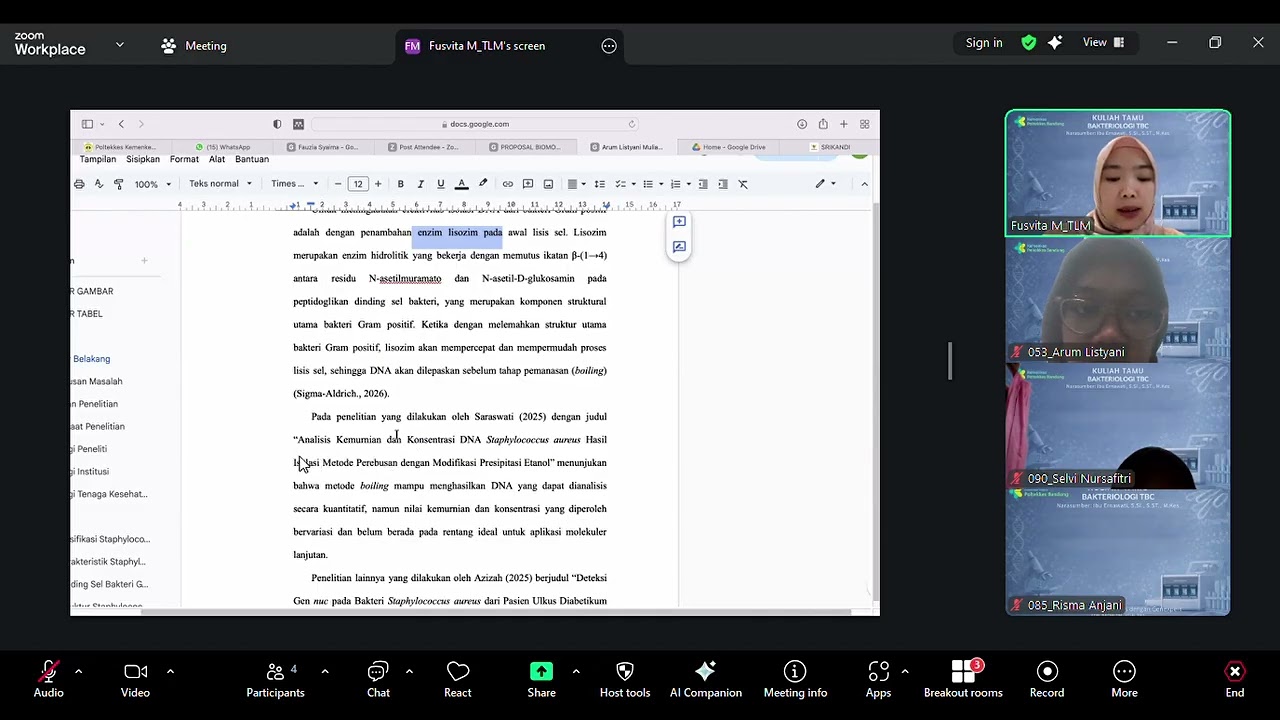Insert a link with the link icon
This screenshot has height=720, width=1280.
(508, 184)
